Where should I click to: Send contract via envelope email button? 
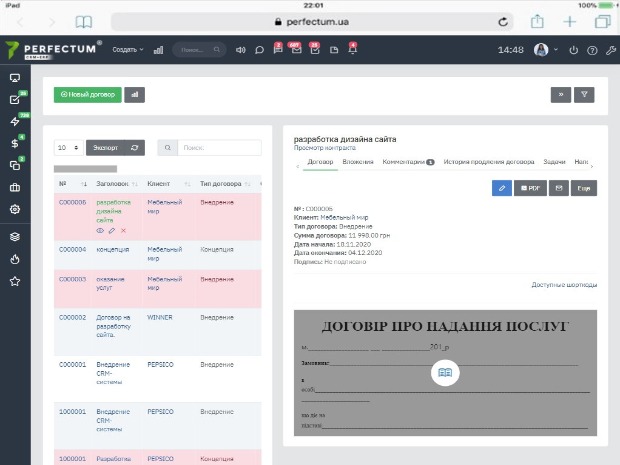coord(559,188)
